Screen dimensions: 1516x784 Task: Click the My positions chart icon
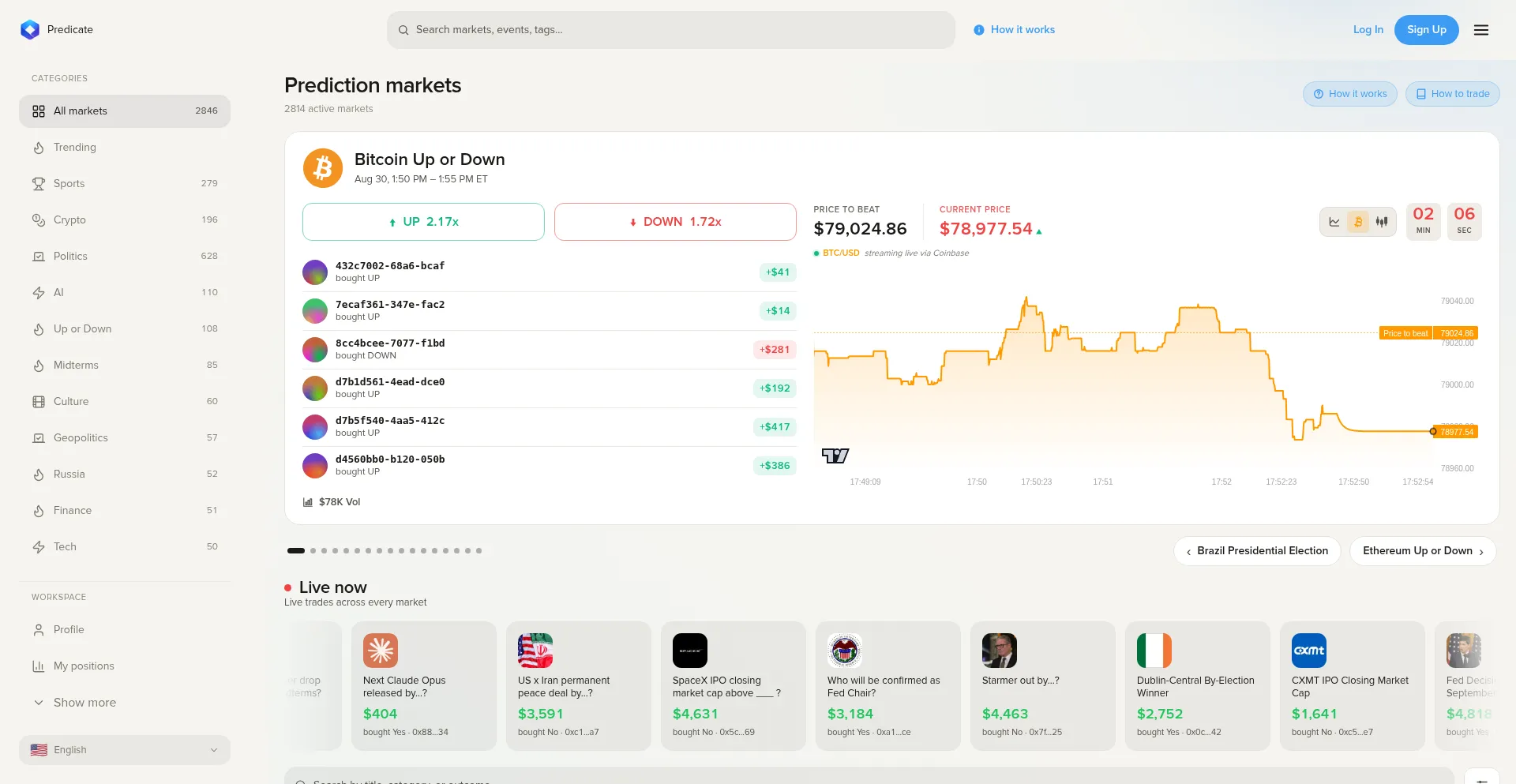point(39,666)
